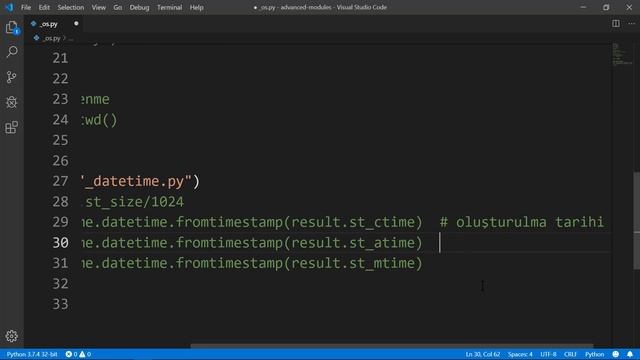Image resolution: width=640 pixels, height=360 pixels.
Task: Click the Python file icon in breadcrumb
Action: click(x=36, y=38)
